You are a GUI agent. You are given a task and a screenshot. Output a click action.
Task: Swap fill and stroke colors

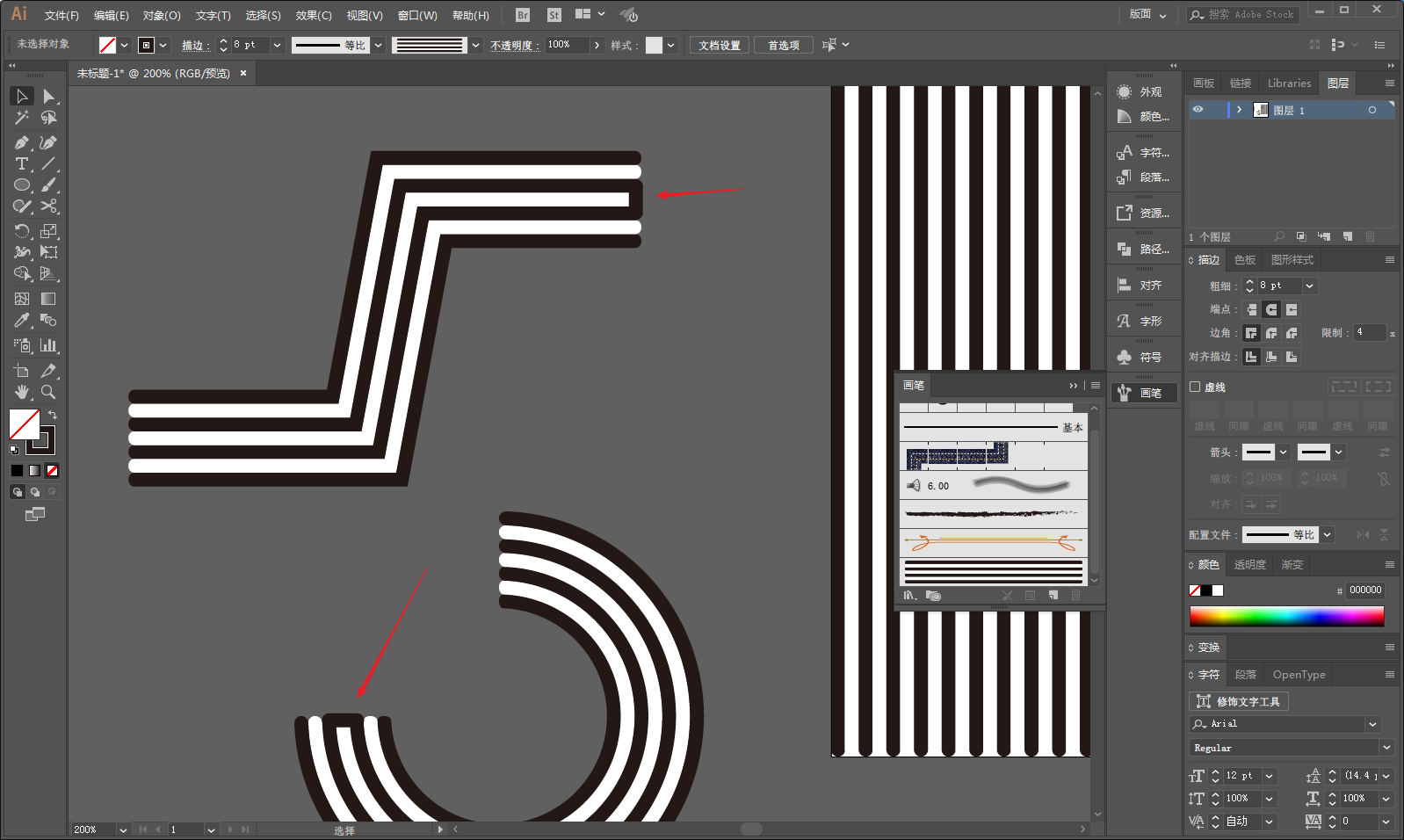click(53, 415)
